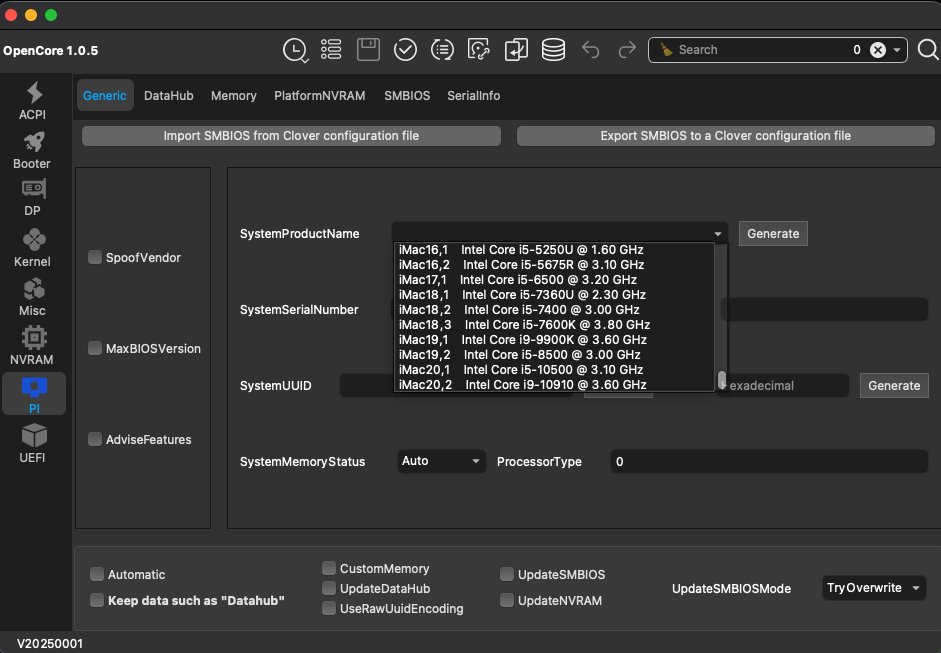Click Generate next to SystemProductName
Screen dimensions: 941x653
pyautogui.click(x=773, y=233)
